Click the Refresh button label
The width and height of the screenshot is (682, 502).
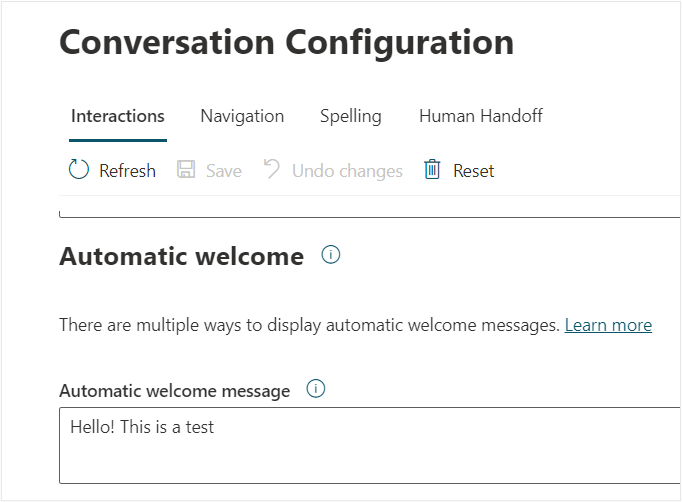click(127, 171)
